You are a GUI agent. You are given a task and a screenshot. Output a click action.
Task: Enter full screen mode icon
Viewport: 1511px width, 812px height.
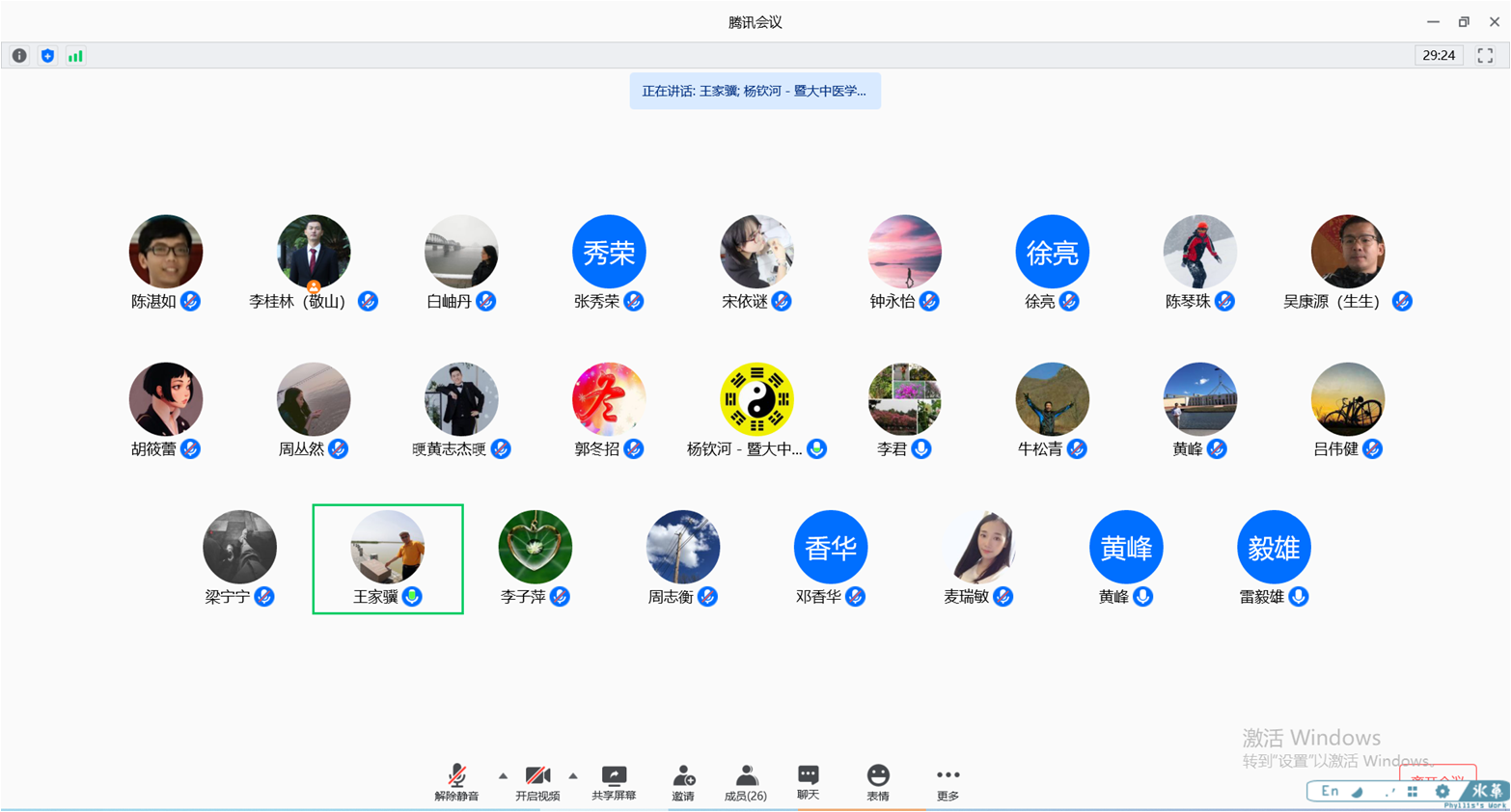coord(1485,56)
